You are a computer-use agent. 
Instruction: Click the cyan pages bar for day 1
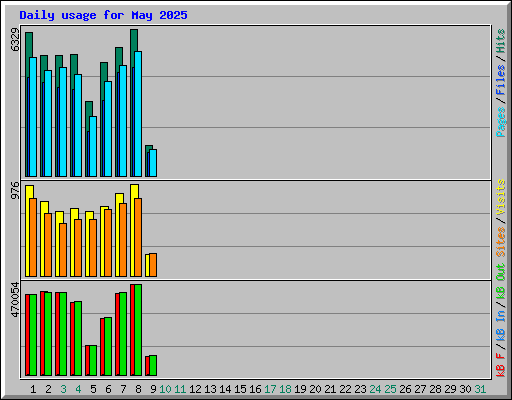click(x=33, y=117)
